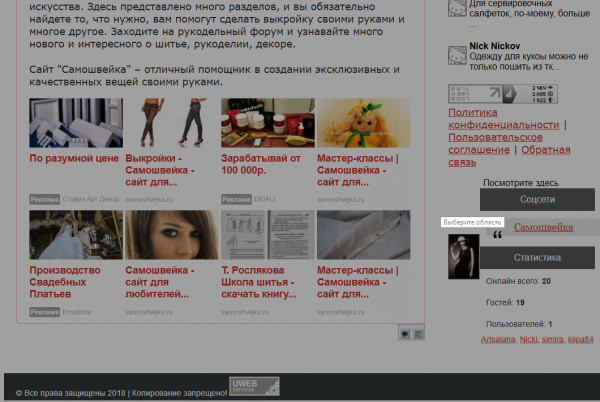Viewport: 600px width, 402px height.
Task: Open 'Производство Свадебных Платьев' link
Action: coord(65,282)
